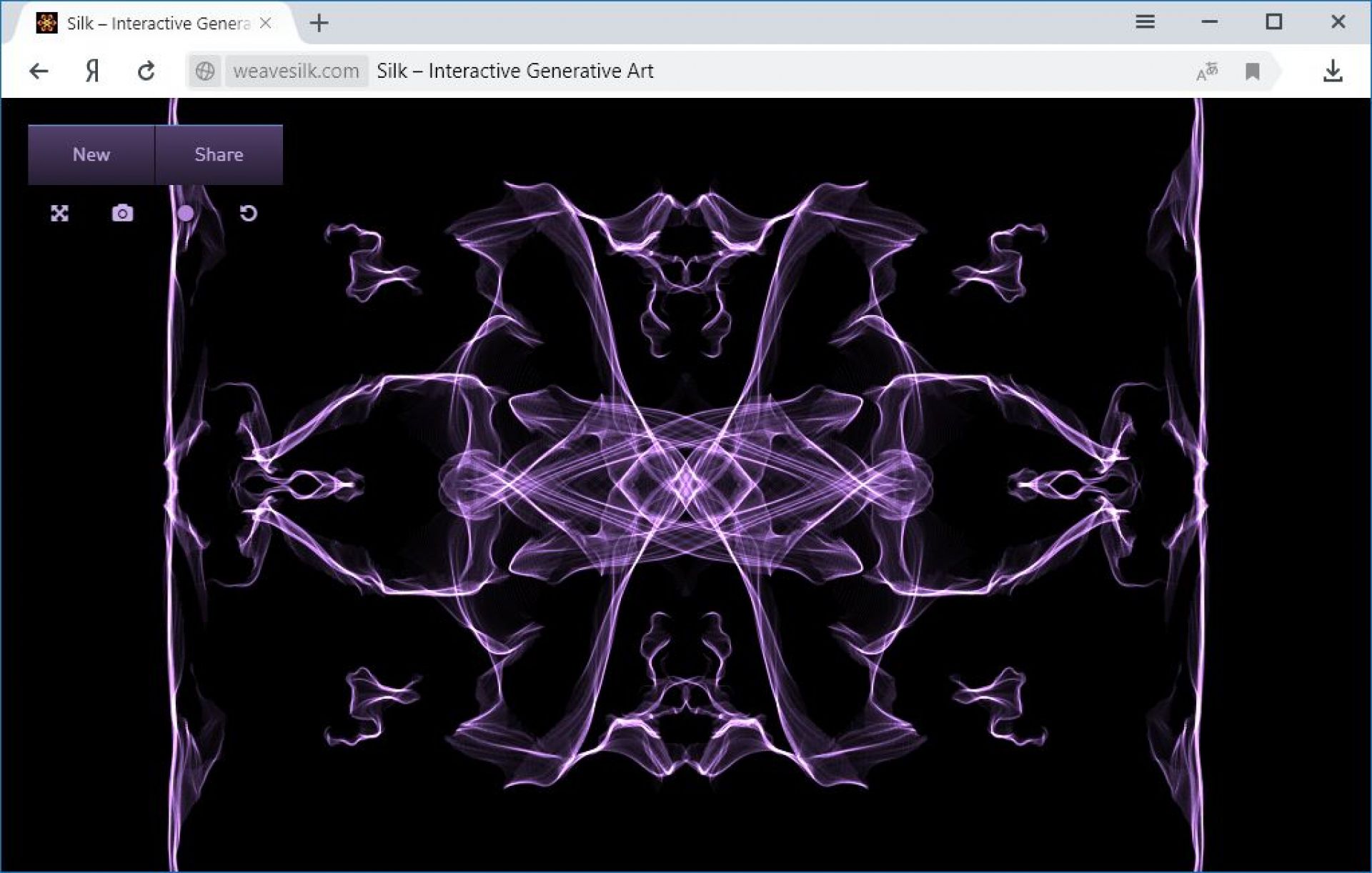
Task: Close the Silk browser tab
Action: click(266, 24)
